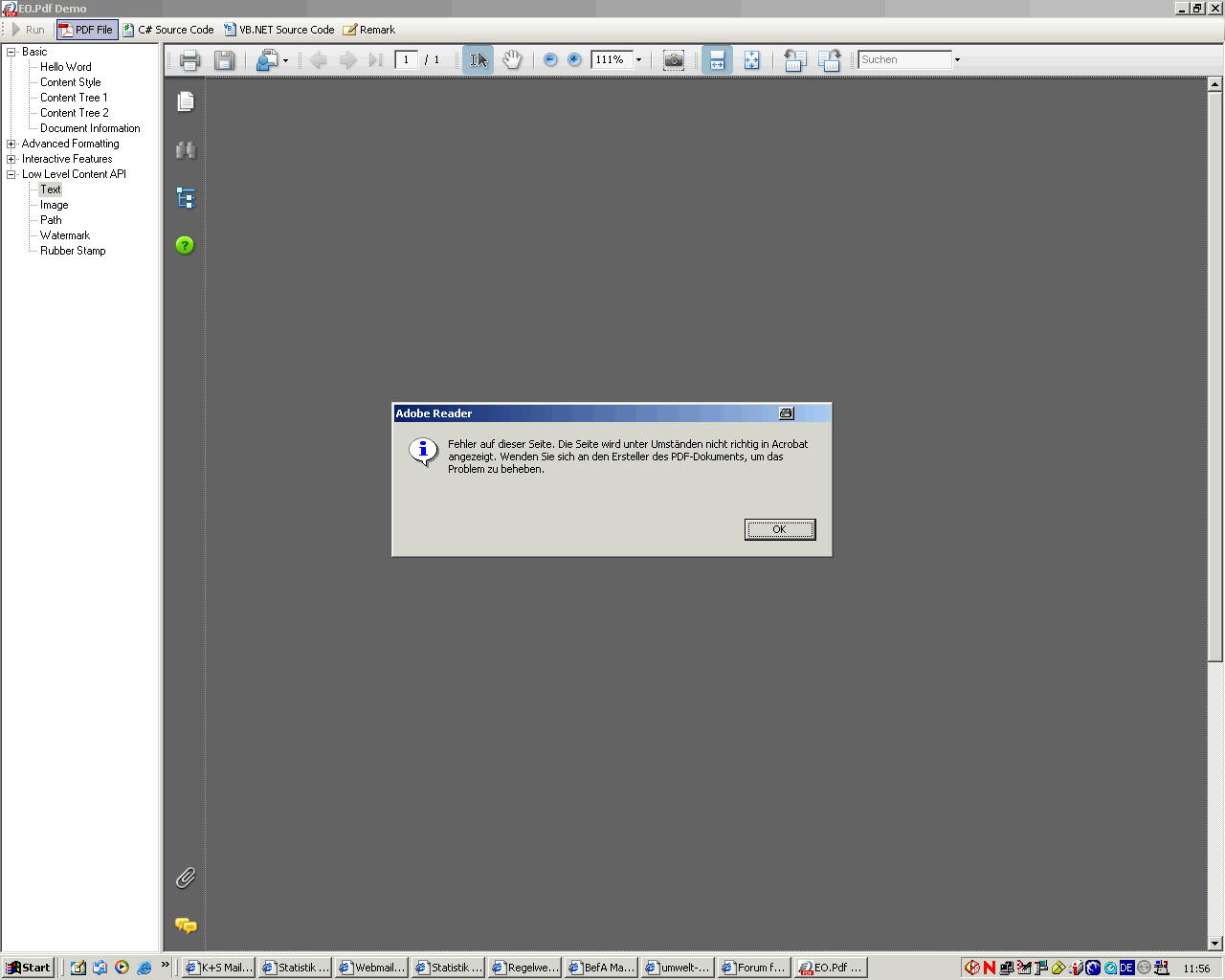Open the 111% zoom level dropdown
The width and height of the screenshot is (1225, 980).
[x=638, y=60]
